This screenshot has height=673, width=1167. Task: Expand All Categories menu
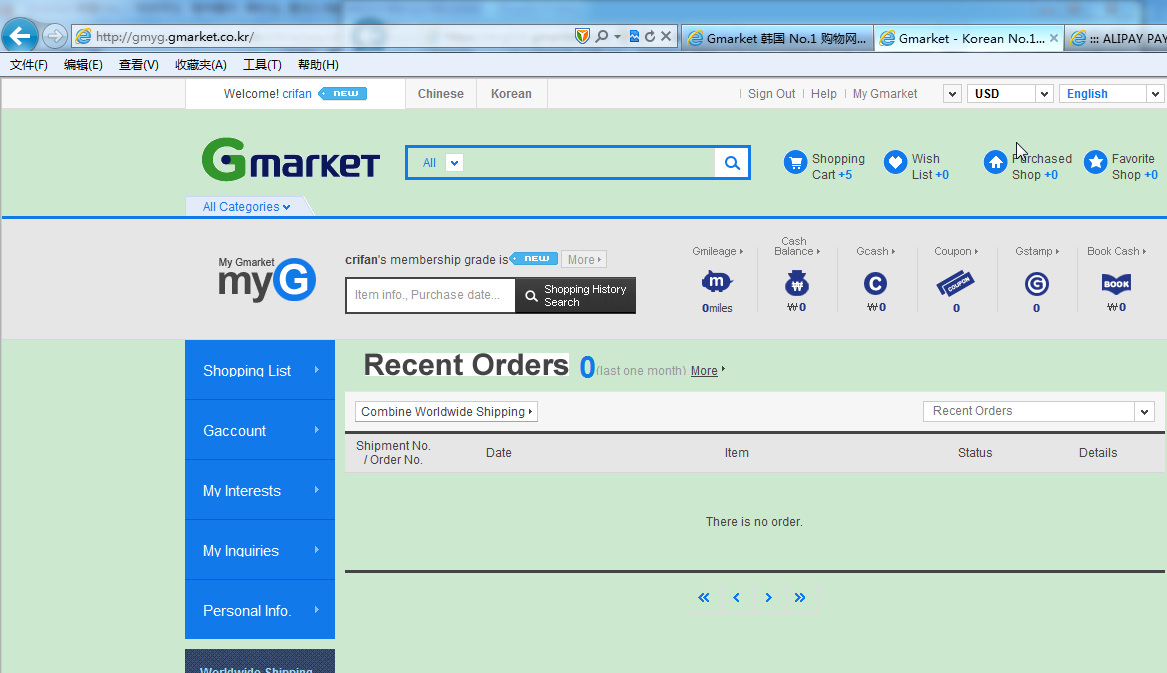[x=246, y=207]
